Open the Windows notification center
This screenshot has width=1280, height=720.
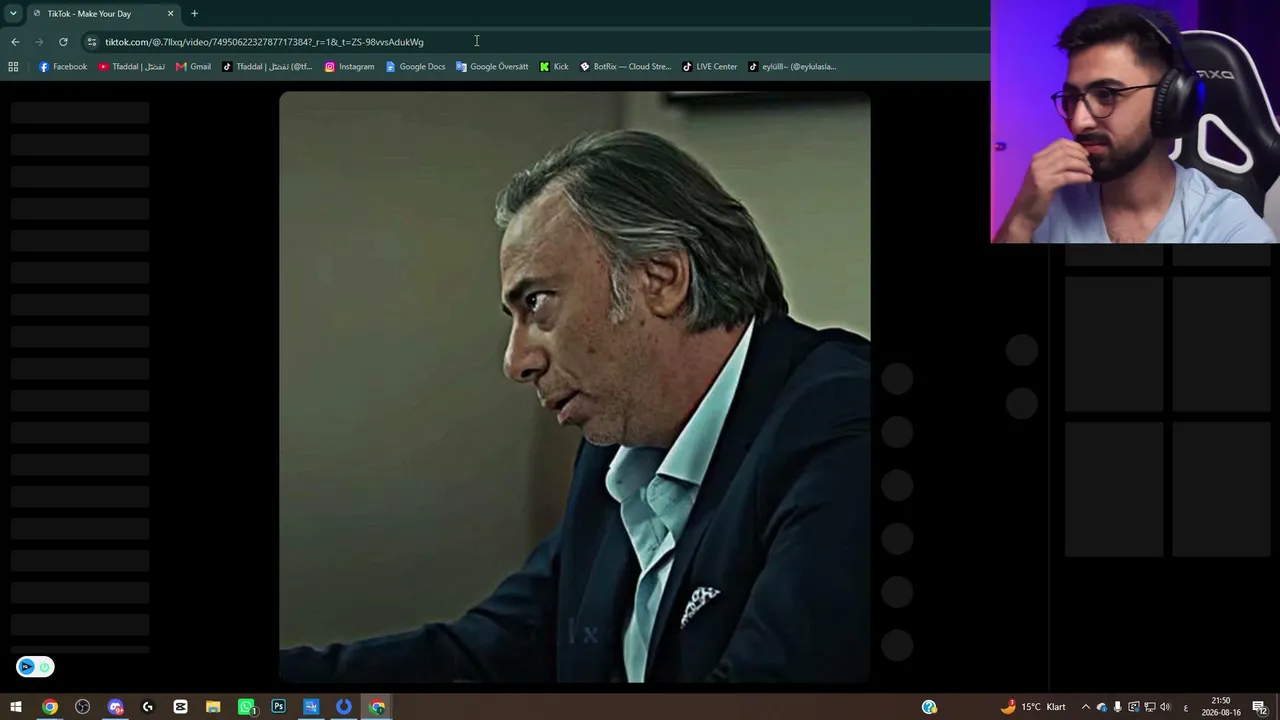click(1260, 707)
